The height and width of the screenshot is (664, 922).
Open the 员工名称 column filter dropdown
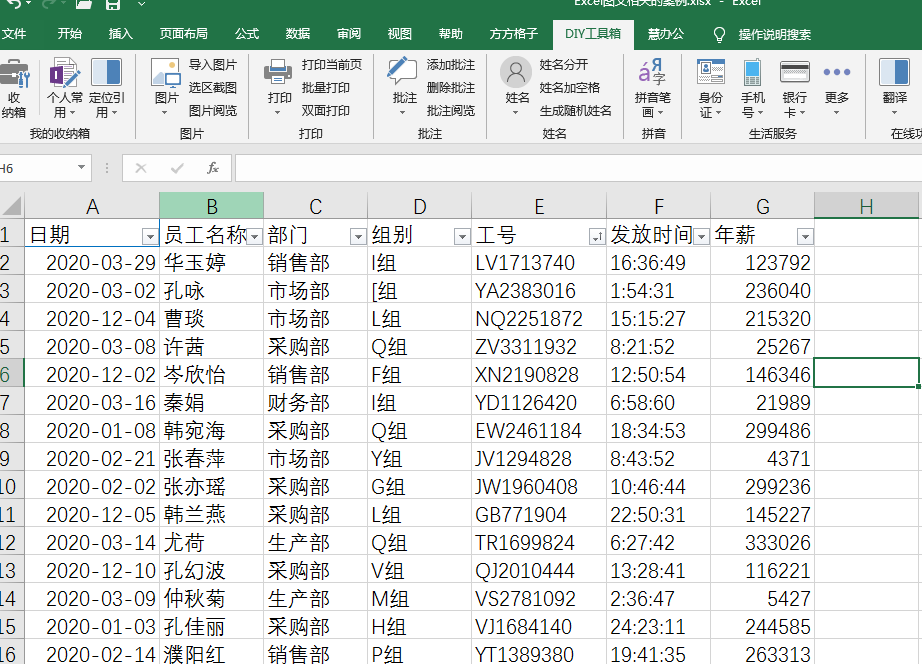[254, 236]
